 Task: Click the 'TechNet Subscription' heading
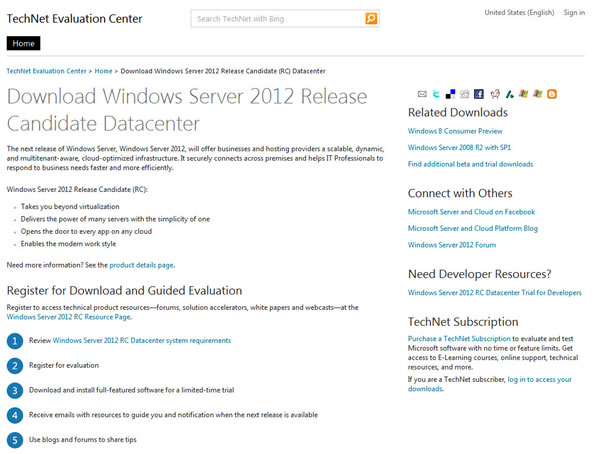click(x=463, y=322)
